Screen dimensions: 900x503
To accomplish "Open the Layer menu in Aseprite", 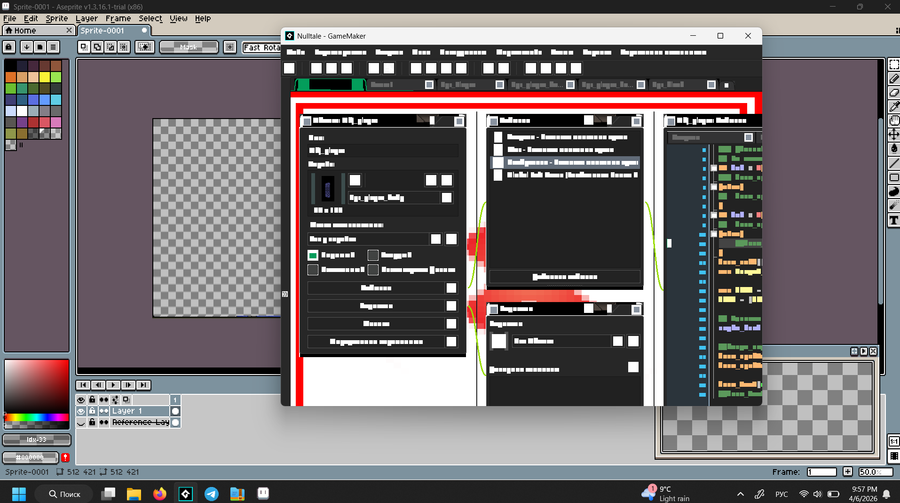I will 87,18.
